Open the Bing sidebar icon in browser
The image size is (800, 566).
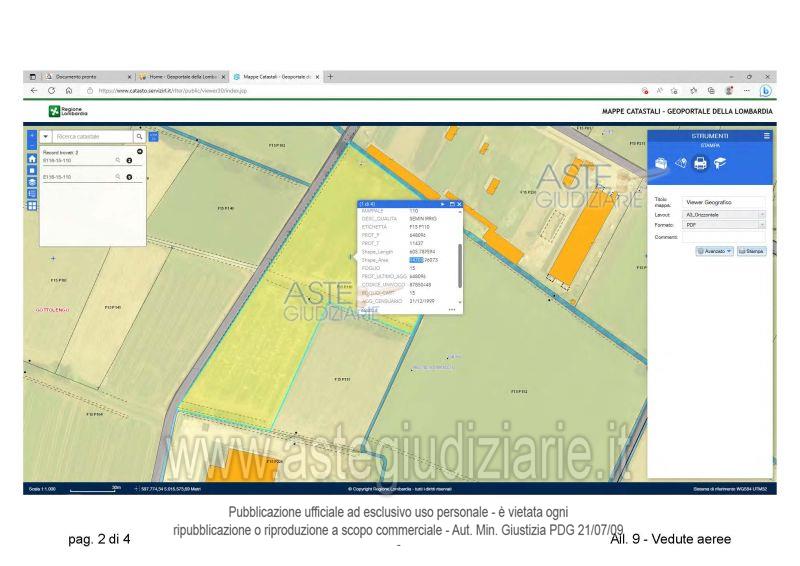(x=765, y=91)
